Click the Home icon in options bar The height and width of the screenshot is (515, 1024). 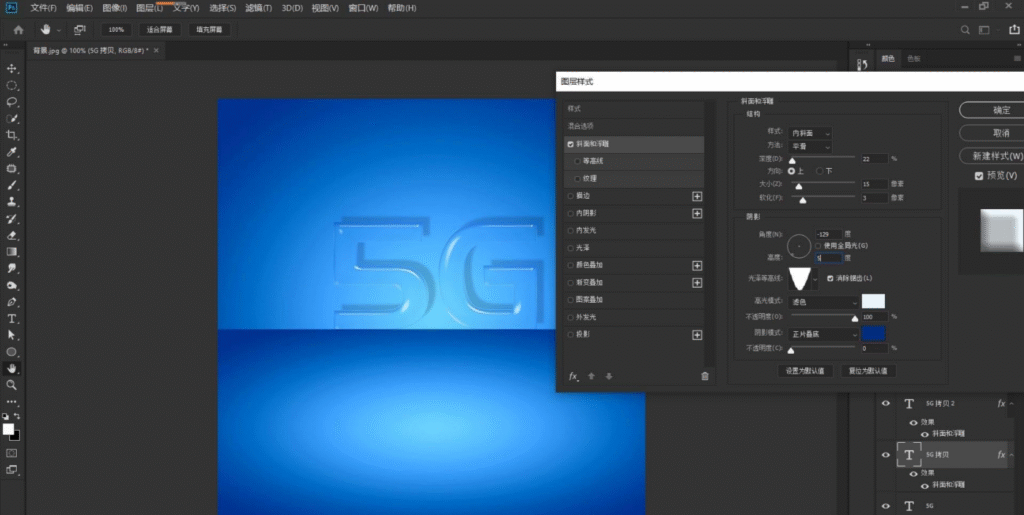click(x=18, y=30)
